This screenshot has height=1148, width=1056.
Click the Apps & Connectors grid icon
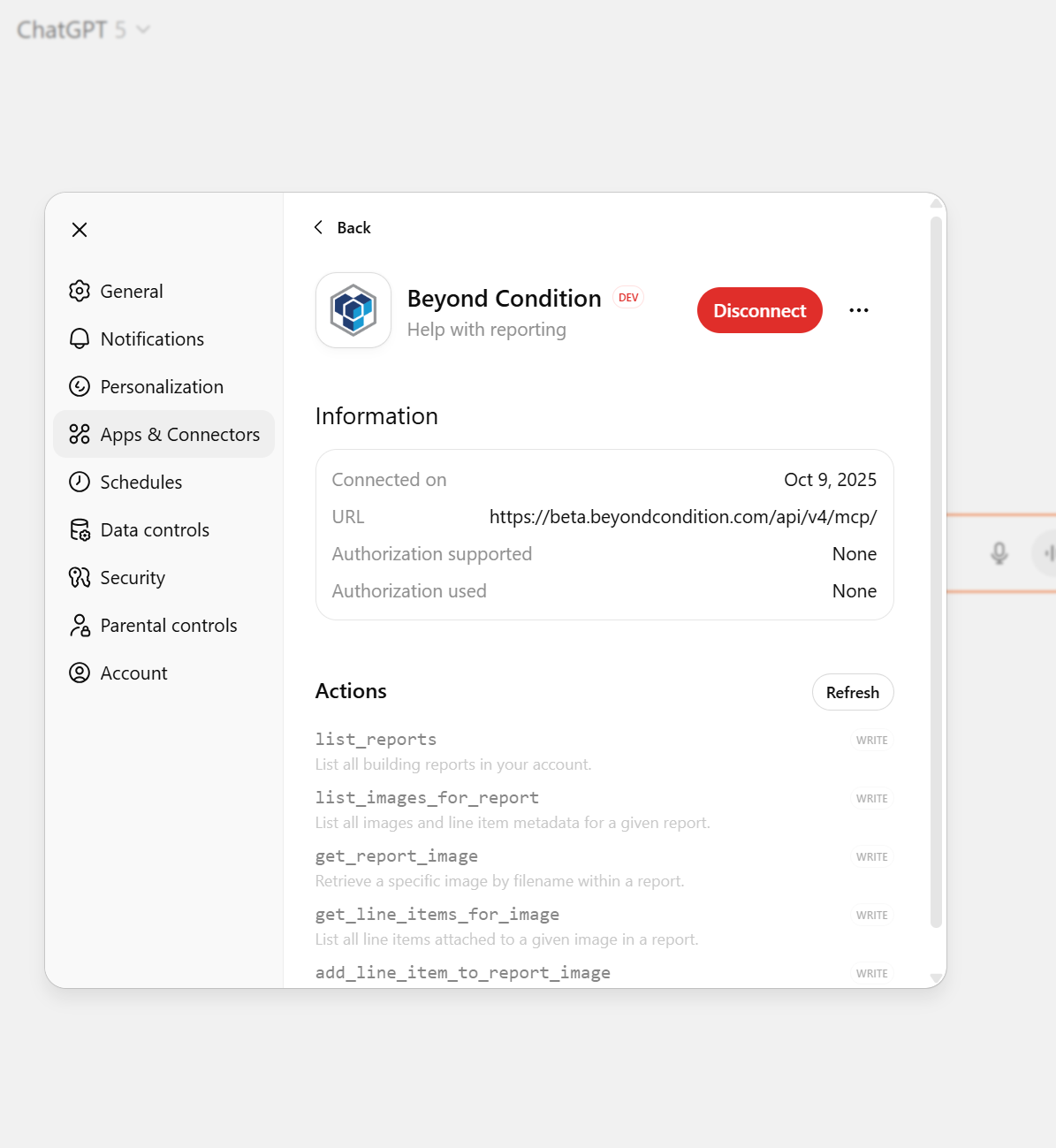click(80, 434)
